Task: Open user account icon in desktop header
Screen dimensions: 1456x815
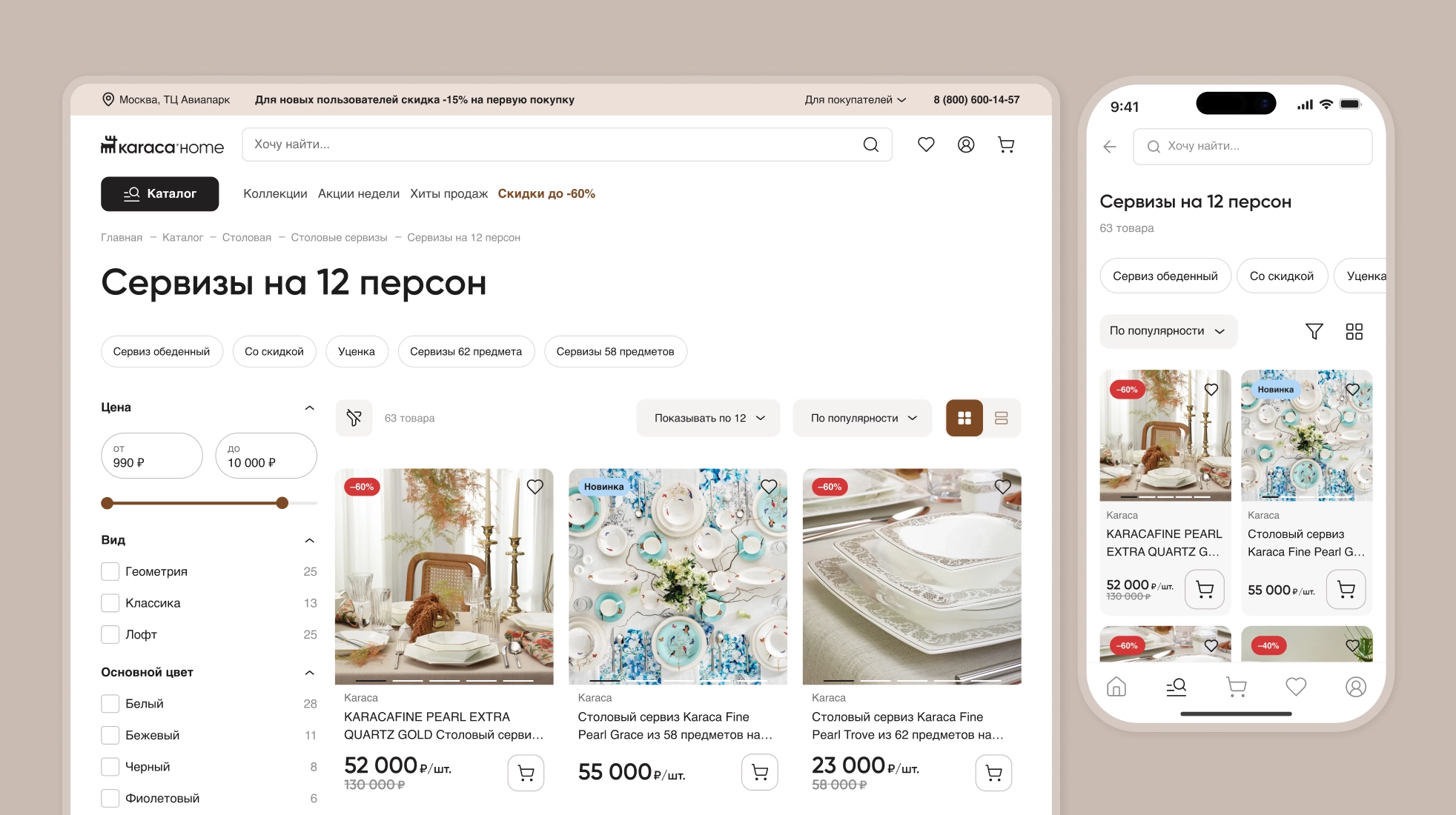Action: point(966,144)
